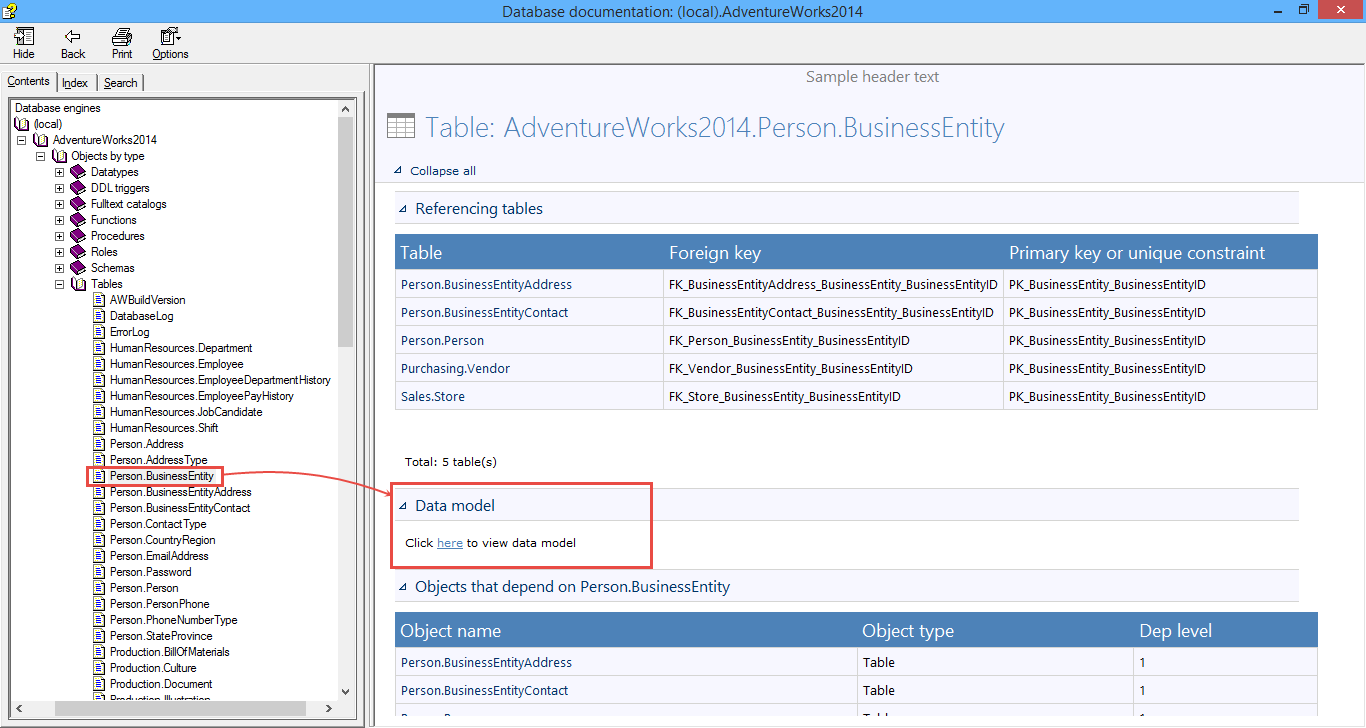
Task: Select HumanResources.JobCandidate in the tree
Action: point(186,412)
